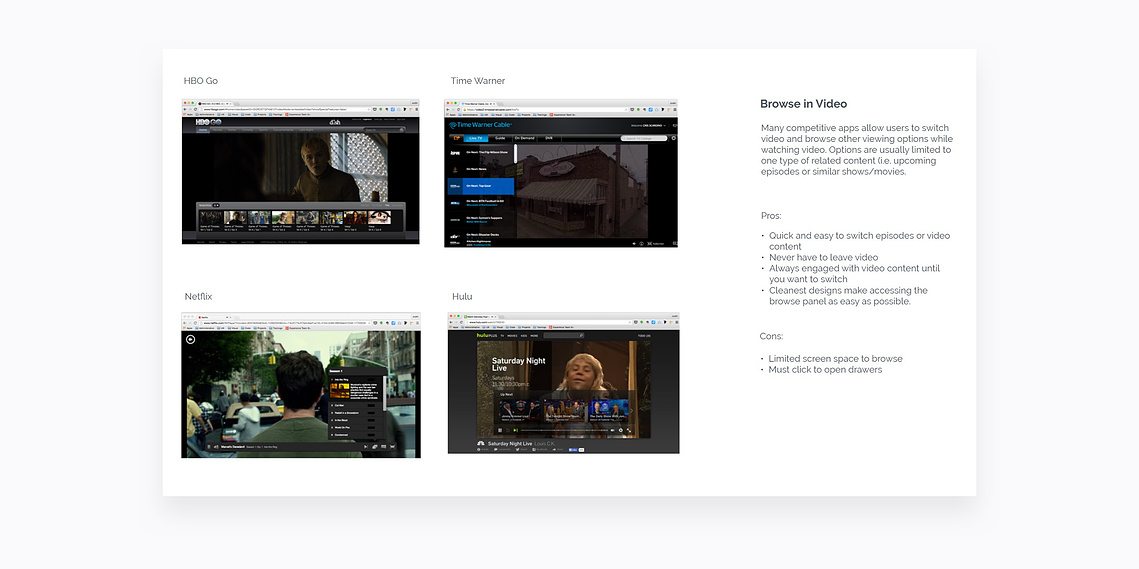Screen dimensions: 1139x569
Task: Switch to the On Demand tab in Time Warner
Action: tap(524, 138)
